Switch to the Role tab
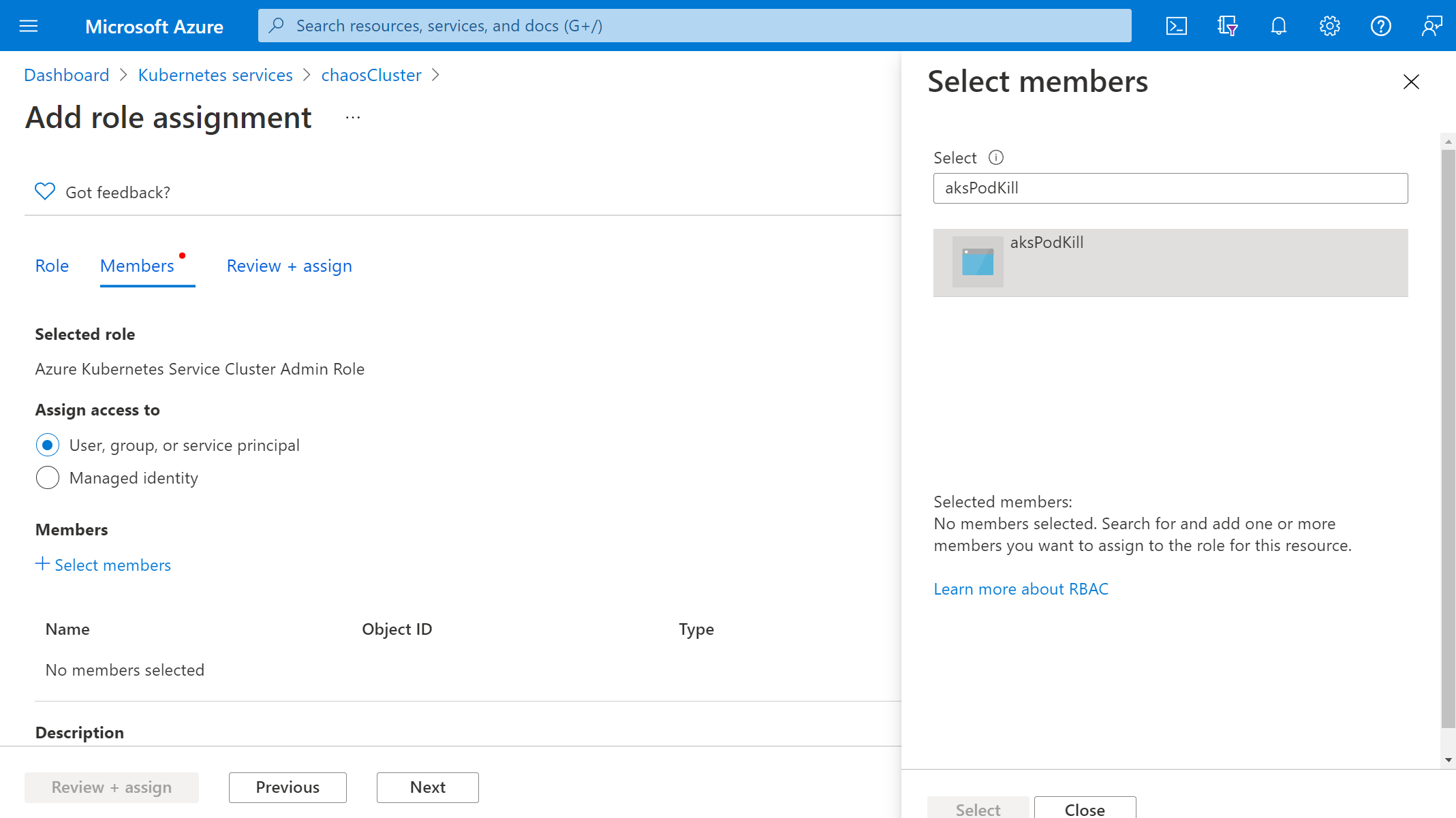Image resolution: width=1456 pixels, height=818 pixels. pos(51,265)
